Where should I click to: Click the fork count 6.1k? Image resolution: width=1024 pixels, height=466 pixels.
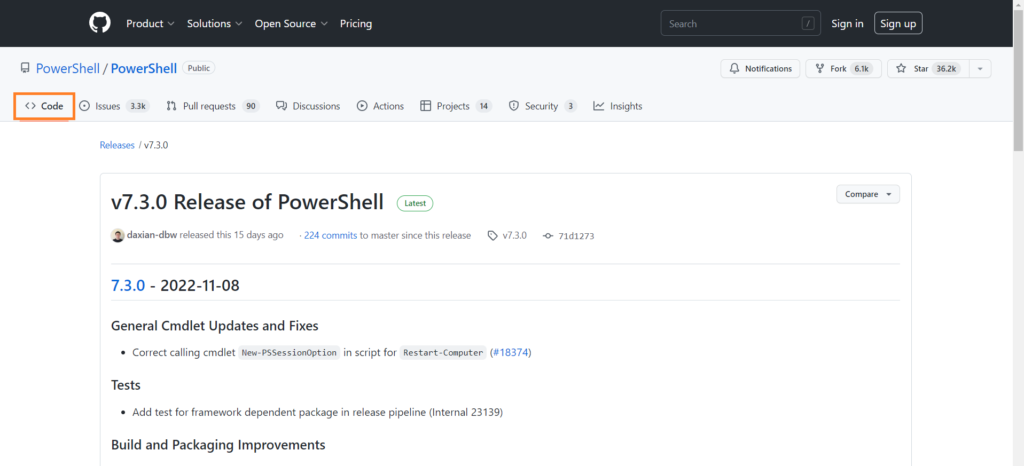tap(861, 69)
